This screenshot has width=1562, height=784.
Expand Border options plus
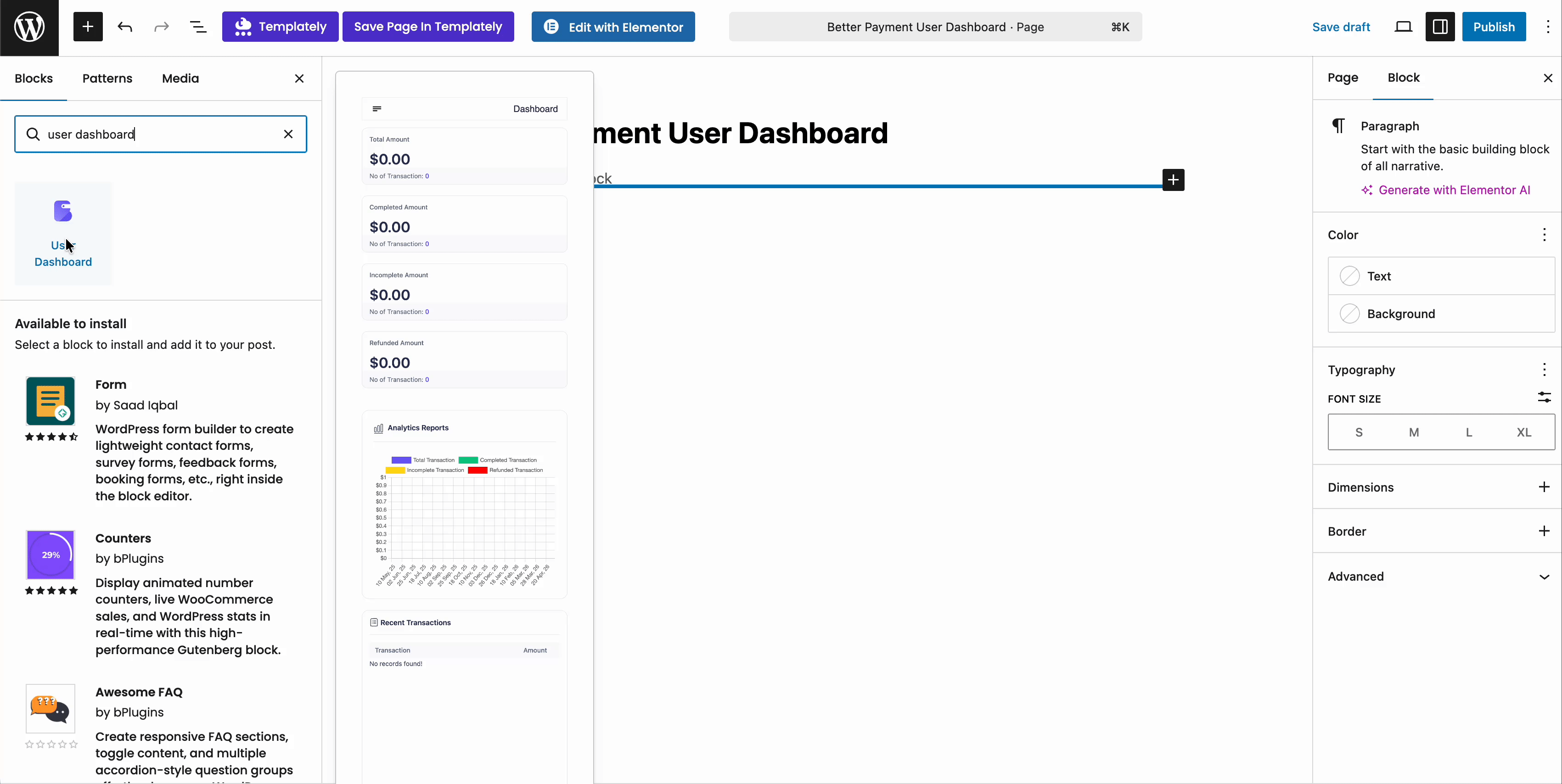1544,531
